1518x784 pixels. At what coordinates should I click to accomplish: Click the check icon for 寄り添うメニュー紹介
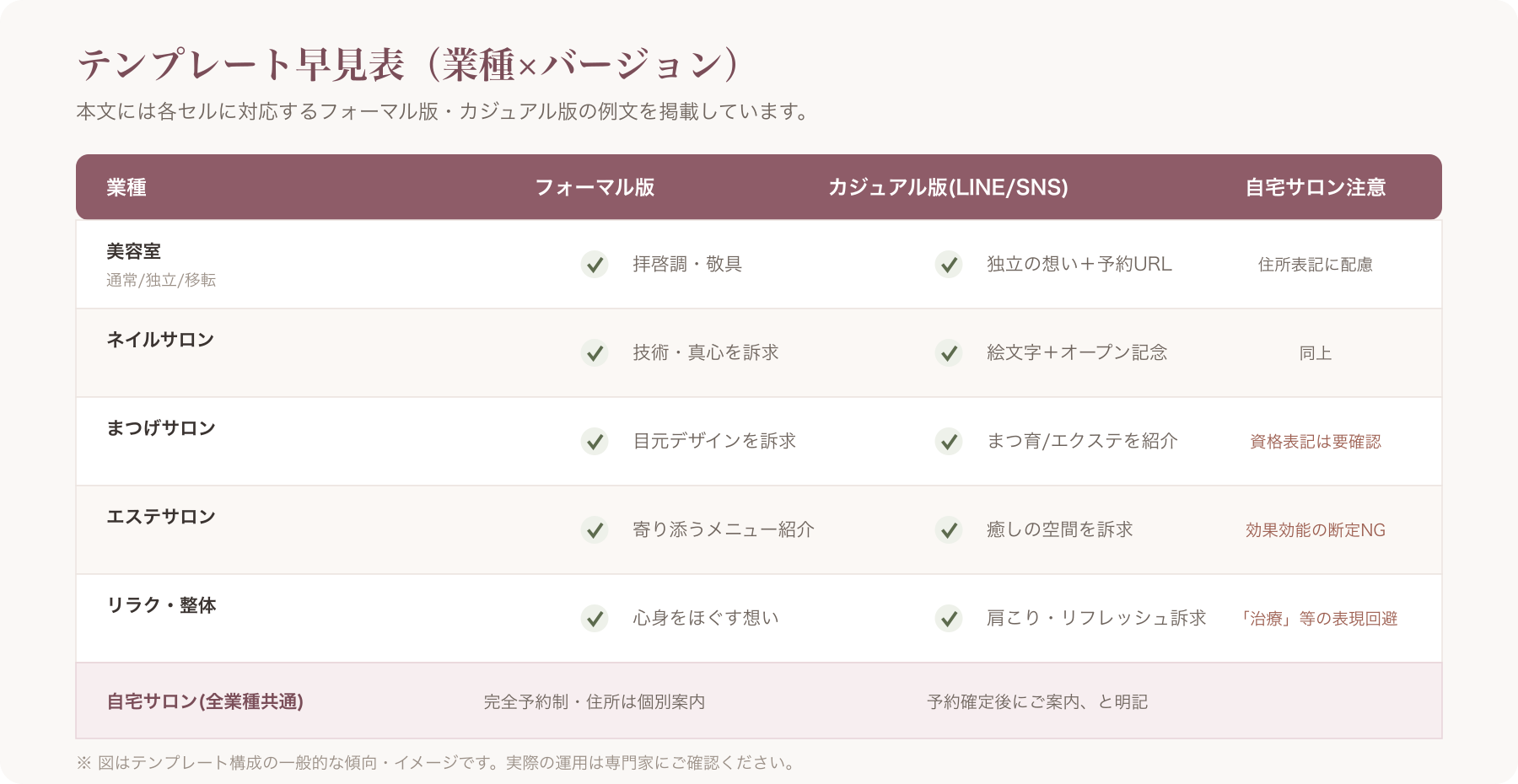tap(595, 530)
